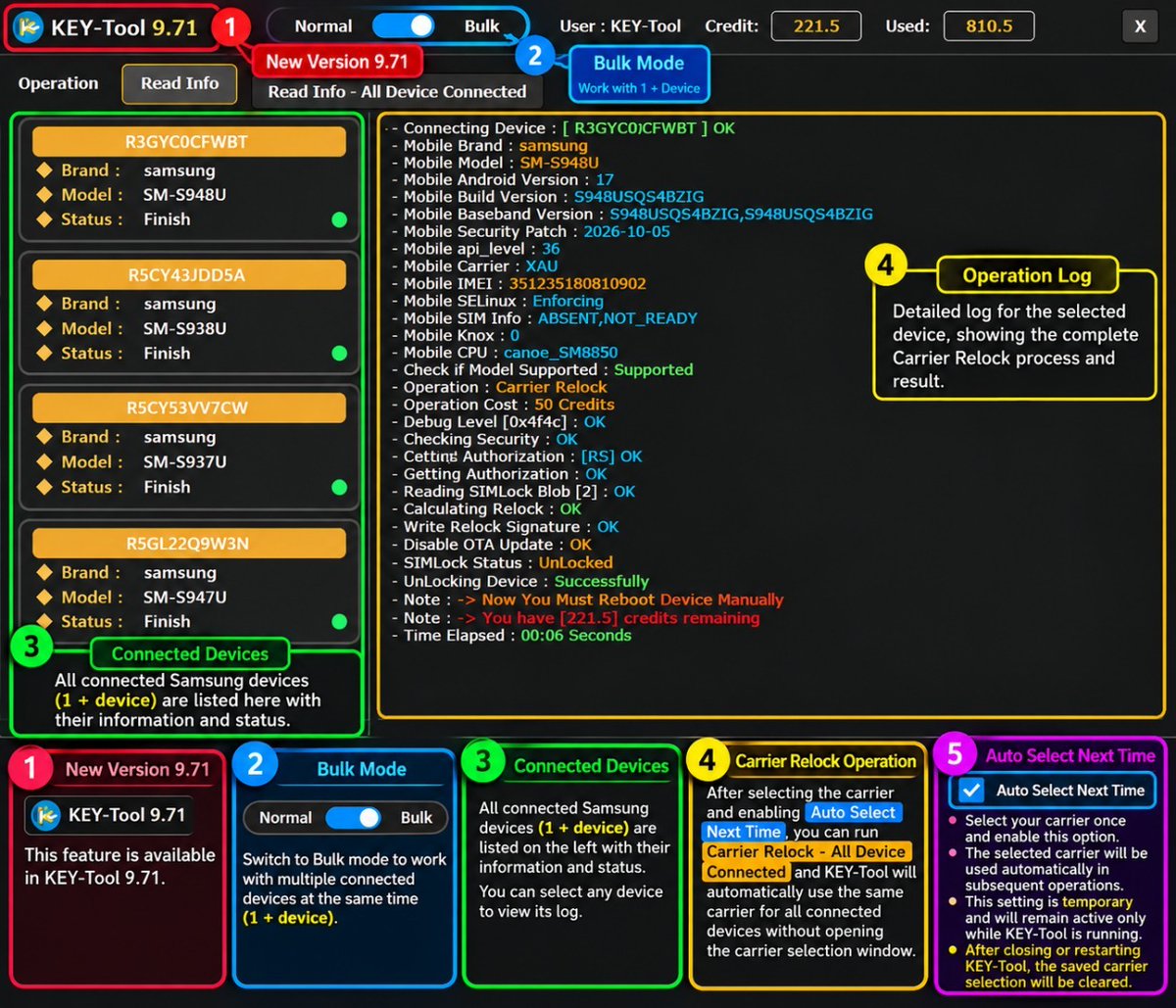The image size is (1176, 1008).
Task: Click the "Model : SM-S938U" row in the device list
Action: coord(132,328)
